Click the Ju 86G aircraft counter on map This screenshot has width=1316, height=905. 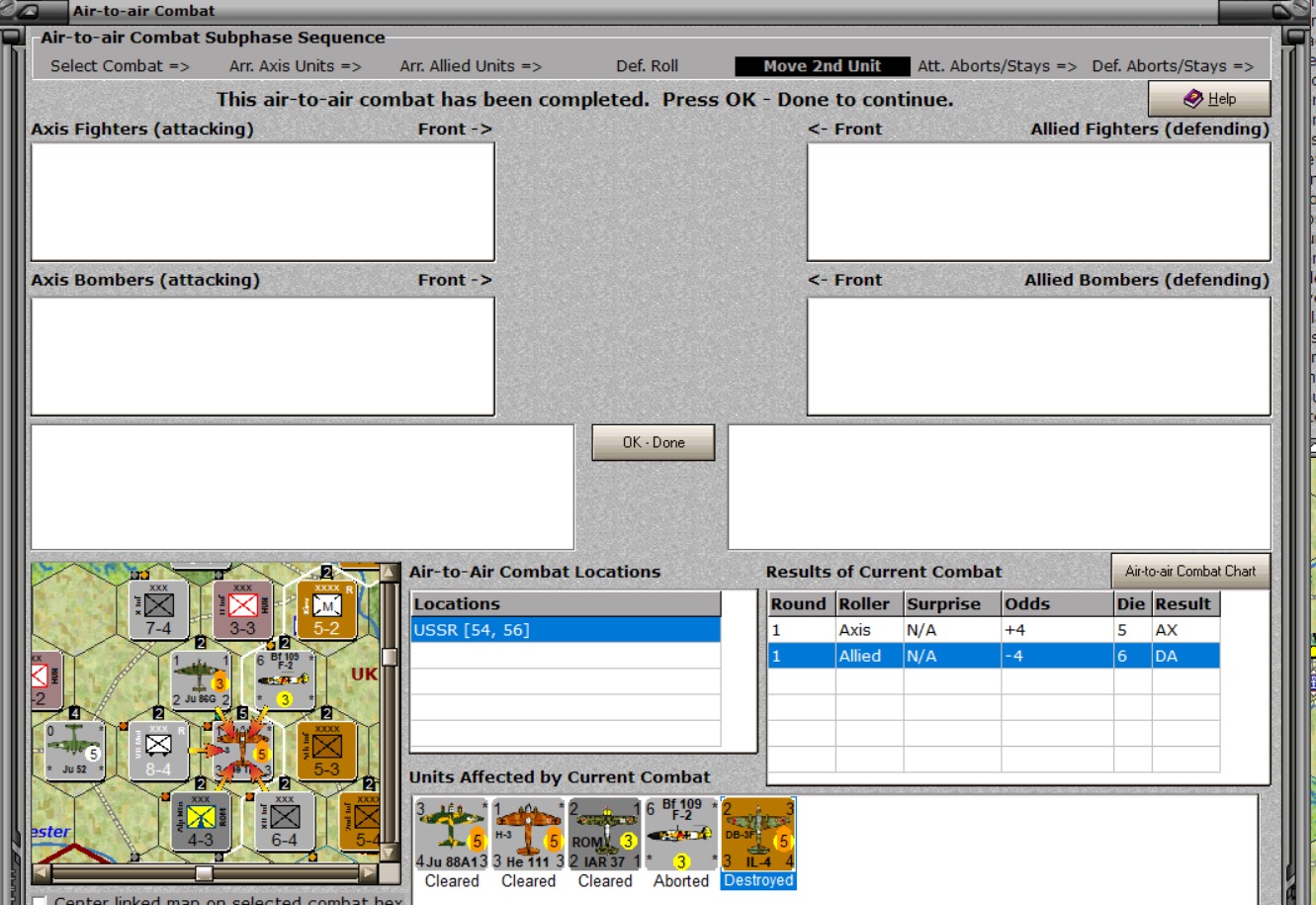click(x=201, y=679)
